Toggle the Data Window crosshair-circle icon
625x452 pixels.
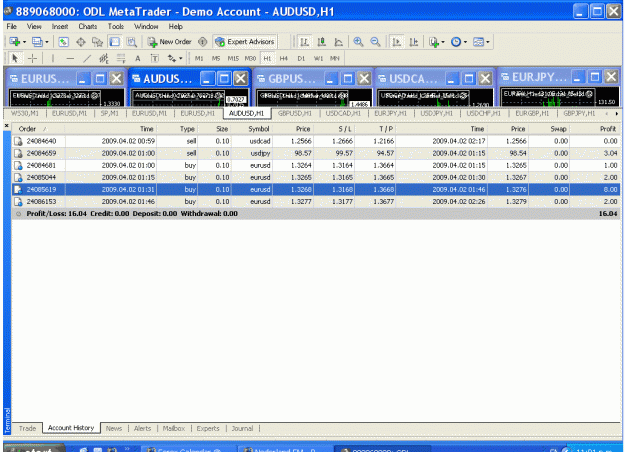[81, 42]
